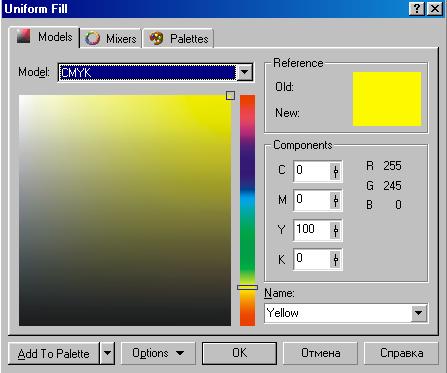447x373 pixels.
Task: Switch to the Models tab
Action: [44, 37]
